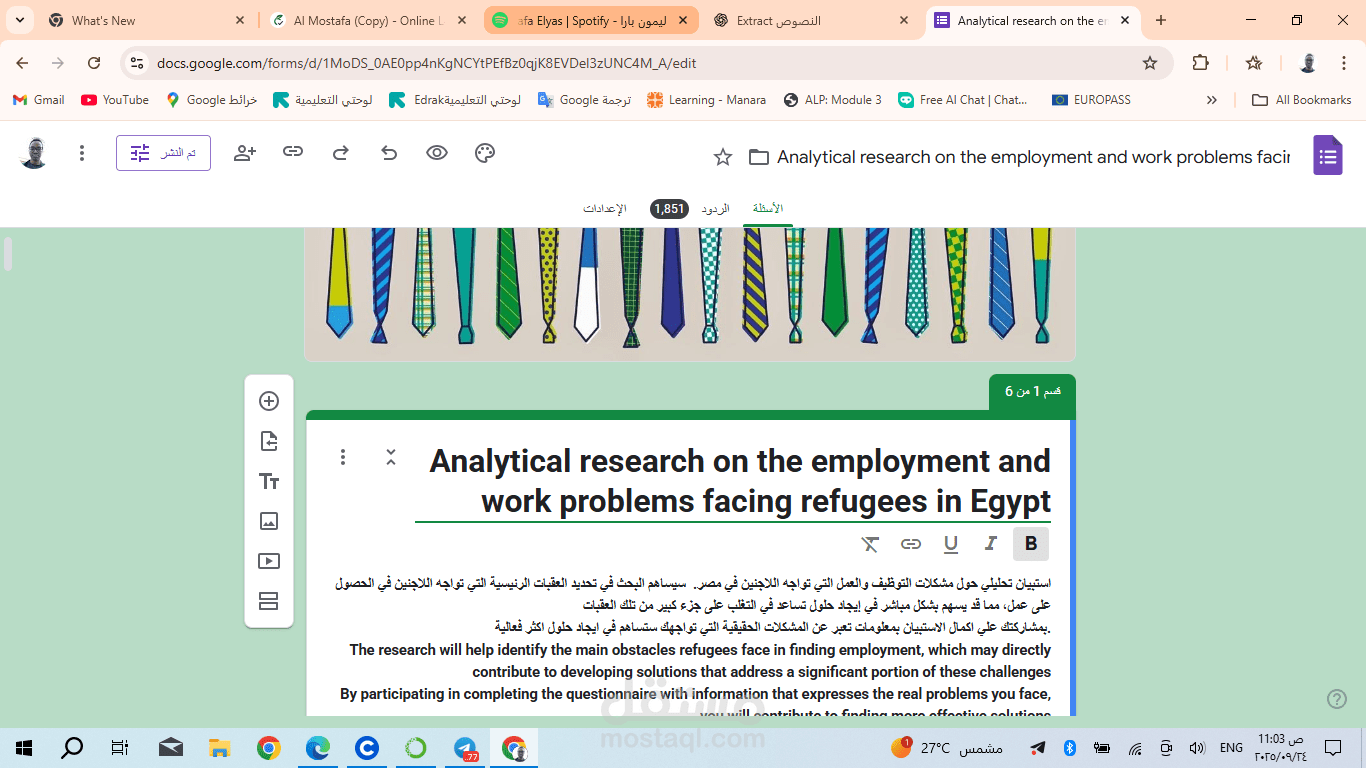1366x768 pixels.
Task: Insert an image from the side toolbar
Action: click(x=269, y=521)
